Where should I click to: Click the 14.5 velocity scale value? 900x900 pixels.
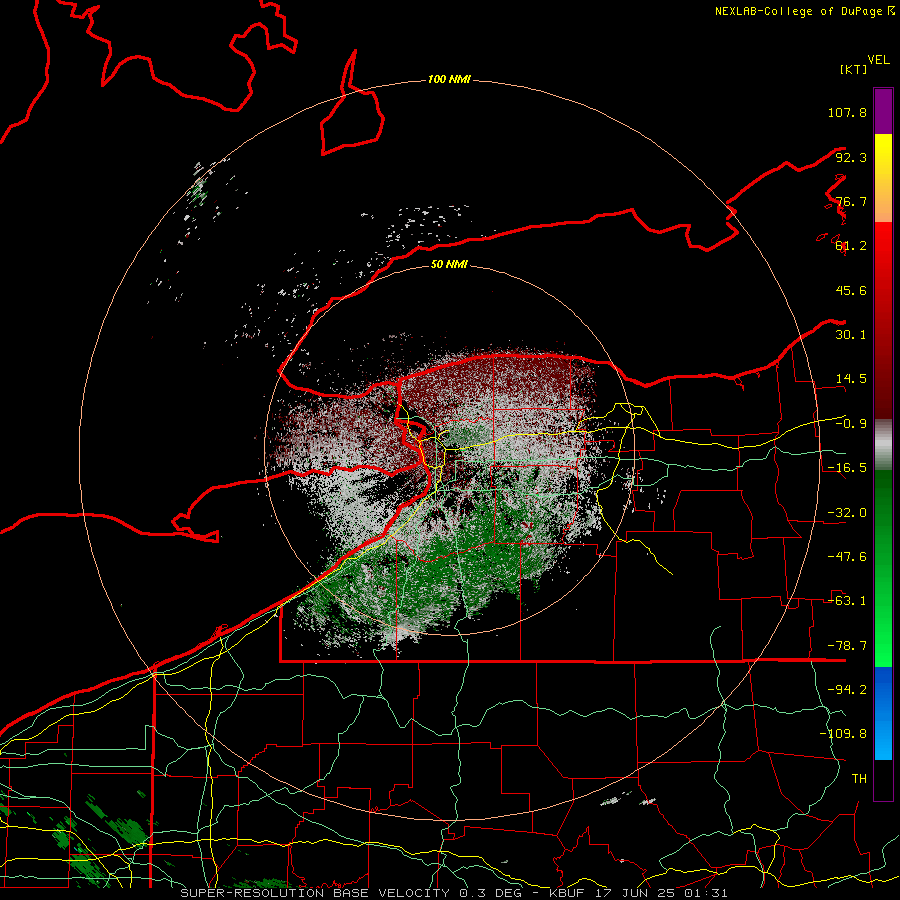click(x=851, y=379)
